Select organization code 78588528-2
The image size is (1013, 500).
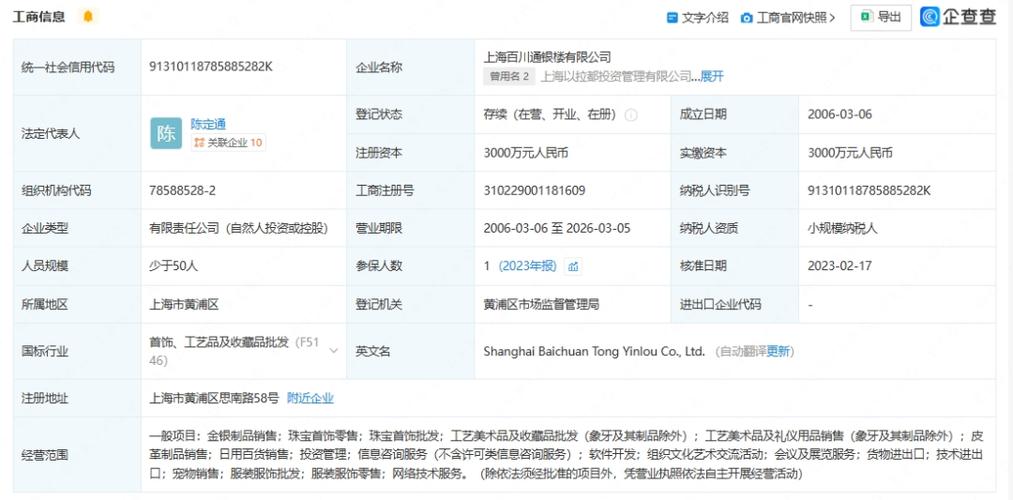point(183,191)
